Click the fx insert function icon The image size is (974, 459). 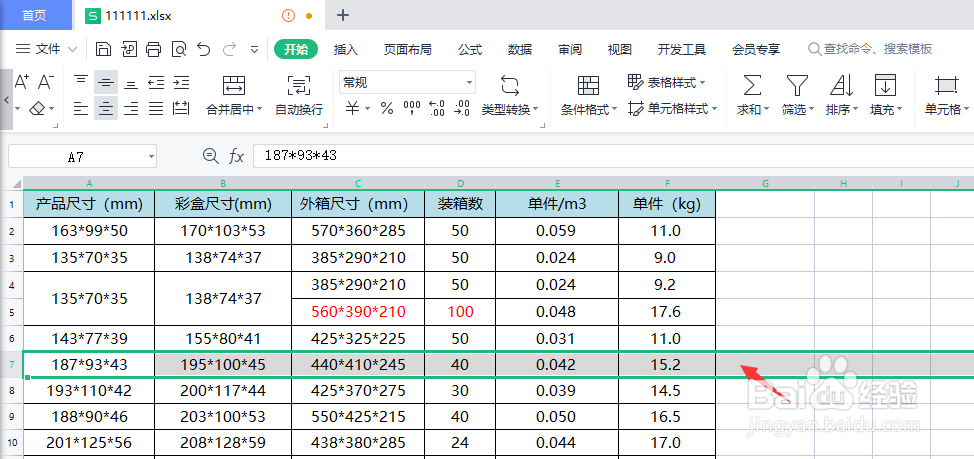click(x=237, y=156)
